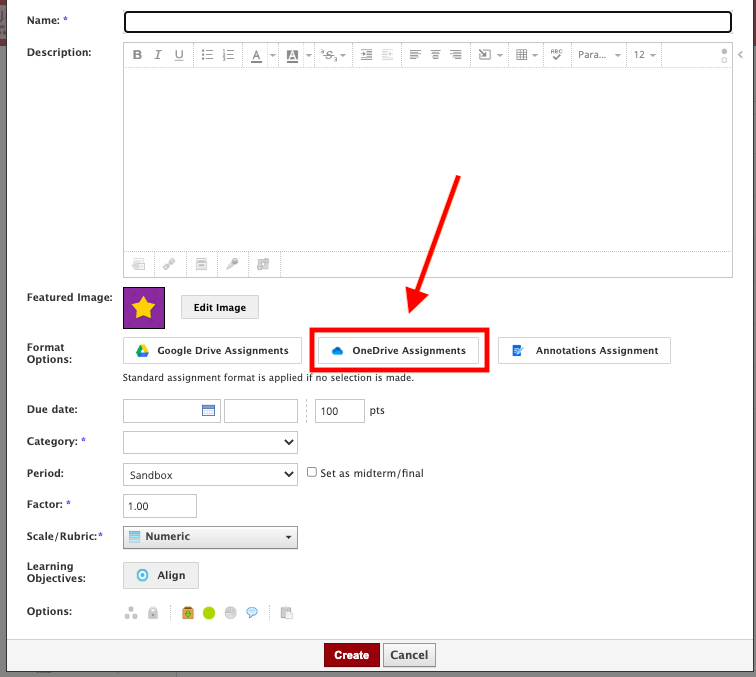Click the due time field
The image size is (756, 677).
[261, 411]
